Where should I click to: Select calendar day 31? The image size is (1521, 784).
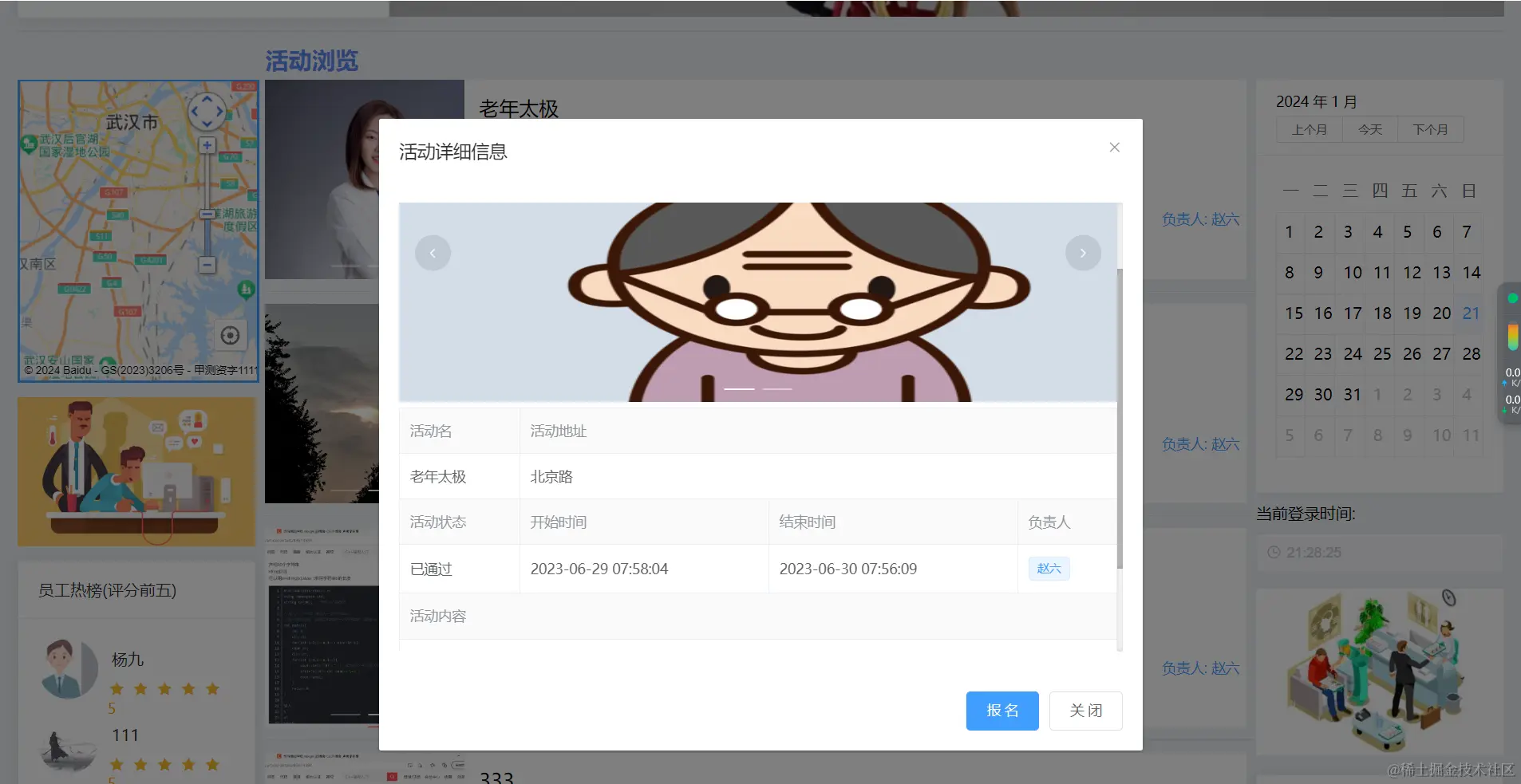tap(1352, 395)
